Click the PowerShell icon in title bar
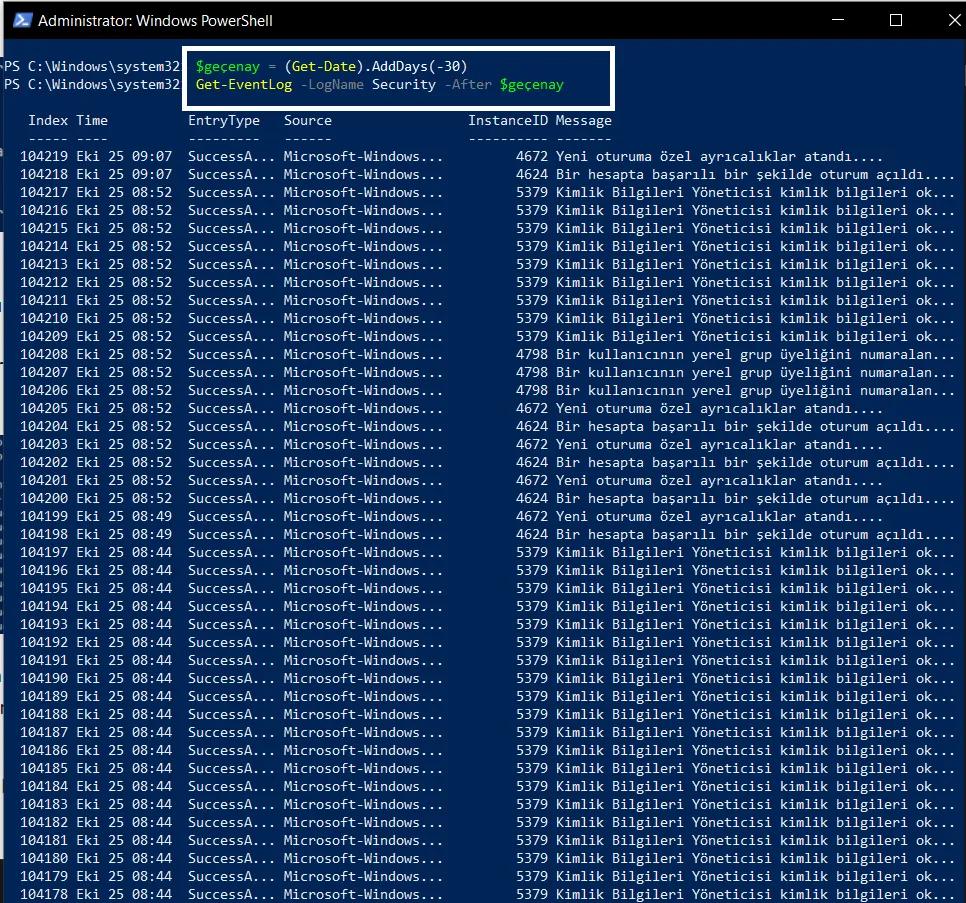This screenshot has width=966, height=903. pos(22,20)
